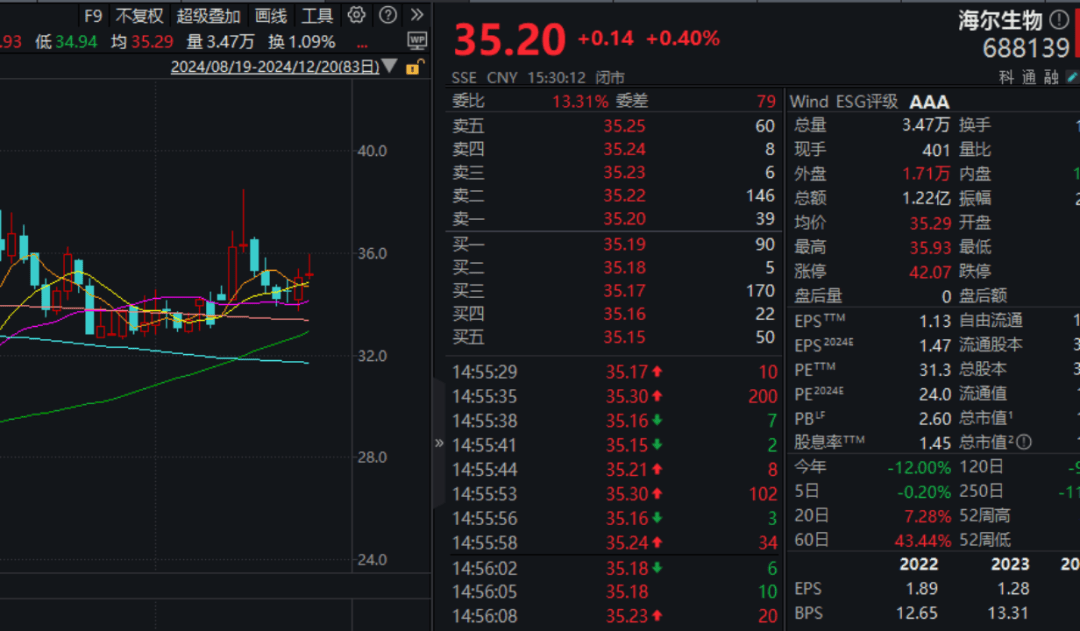Toggle 超级叠加 overlay mode
Viewport: 1080px width, 631px height.
[207, 15]
